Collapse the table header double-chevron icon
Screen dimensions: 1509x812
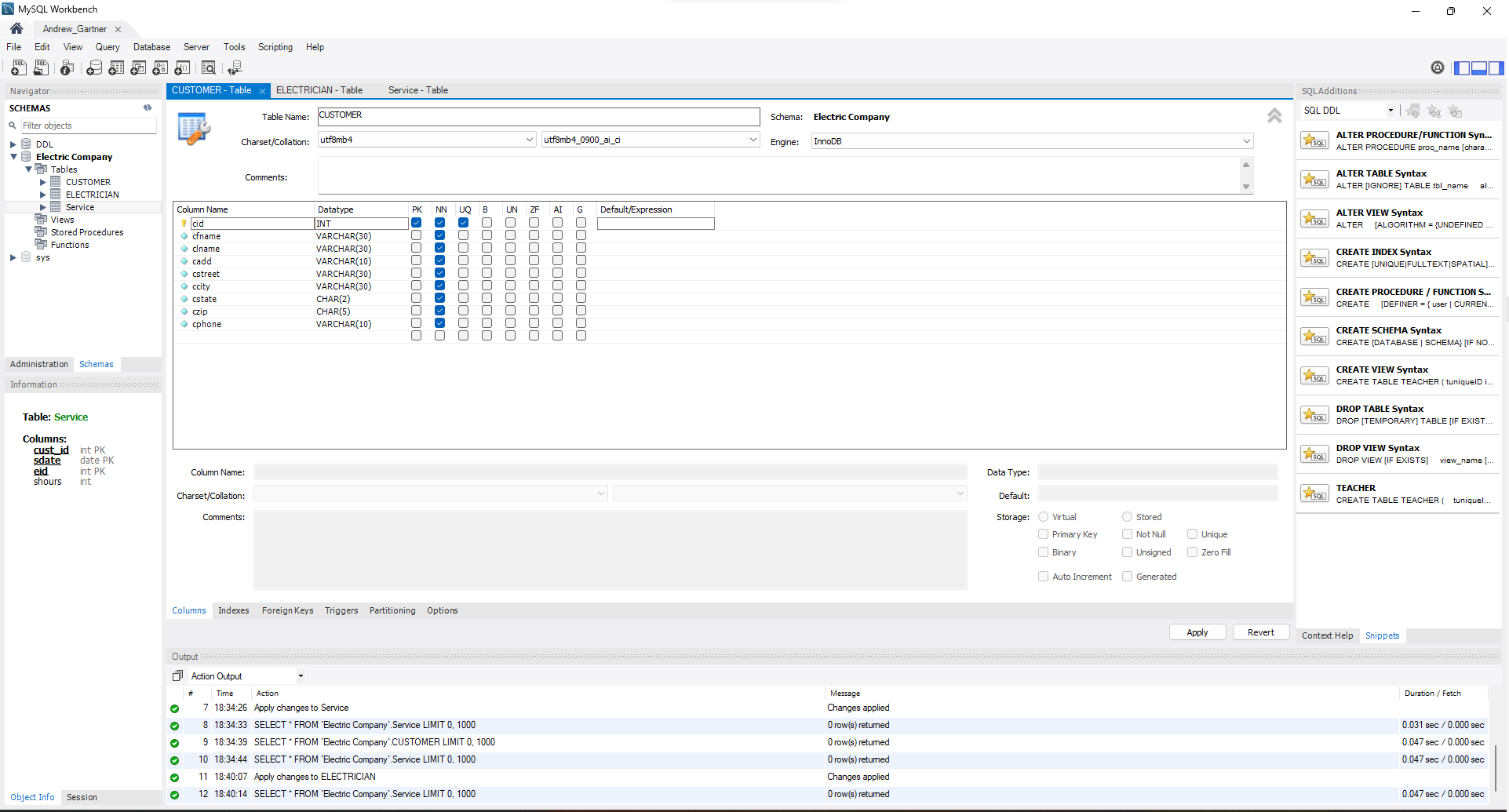(x=1274, y=116)
